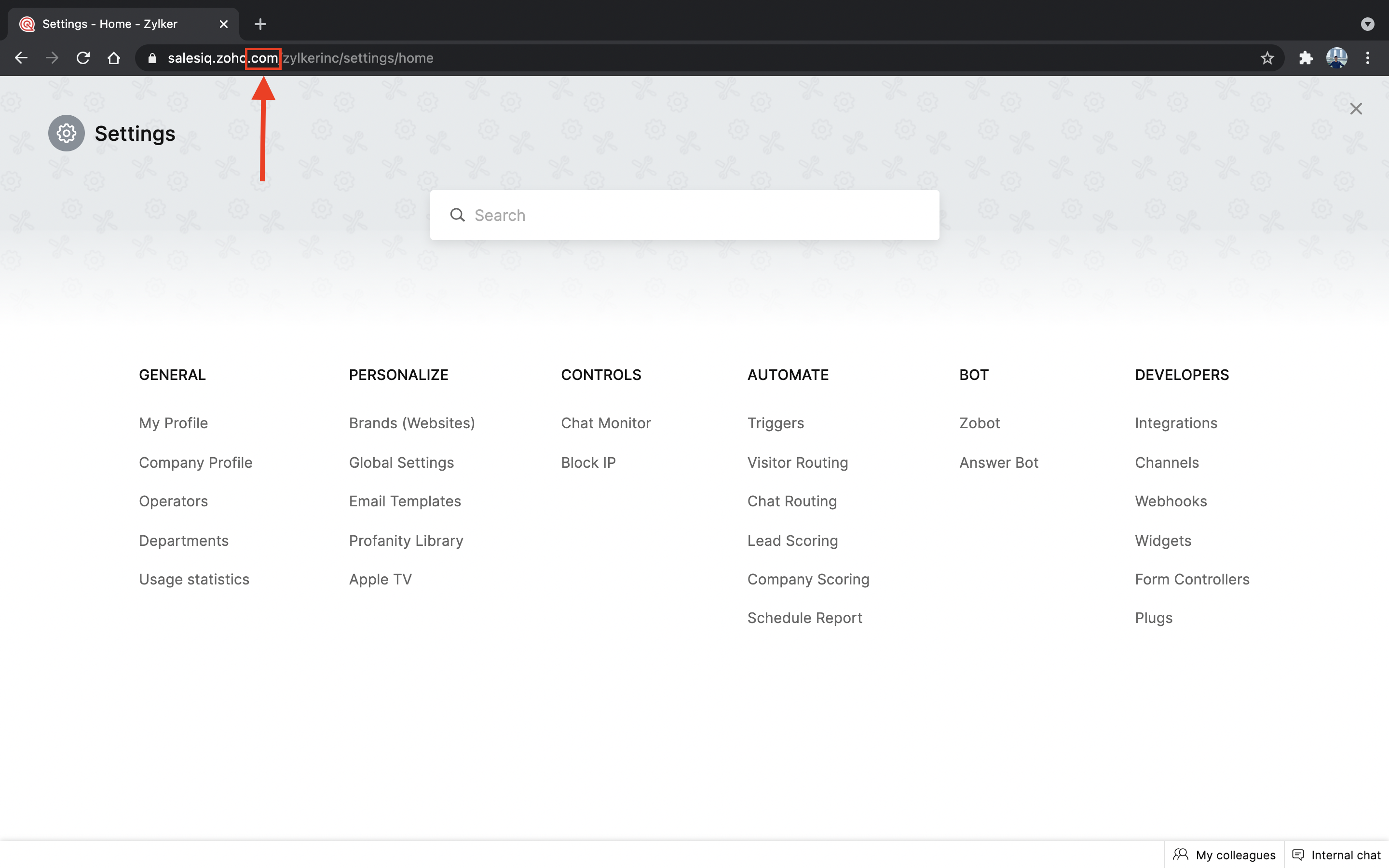This screenshot has width=1389, height=868.
Task: Open the Chrome profile avatar
Action: [x=1337, y=58]
